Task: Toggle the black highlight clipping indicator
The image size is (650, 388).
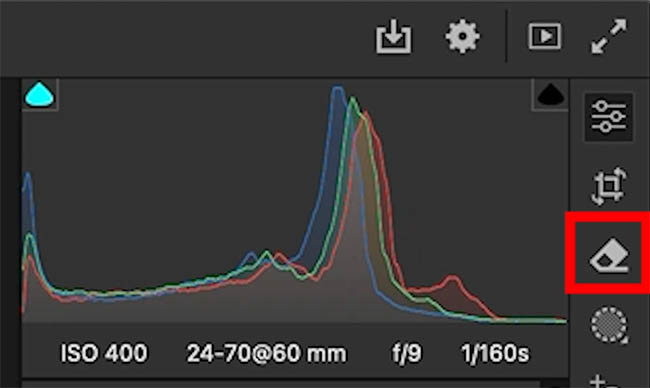Action: click(550, 95)
